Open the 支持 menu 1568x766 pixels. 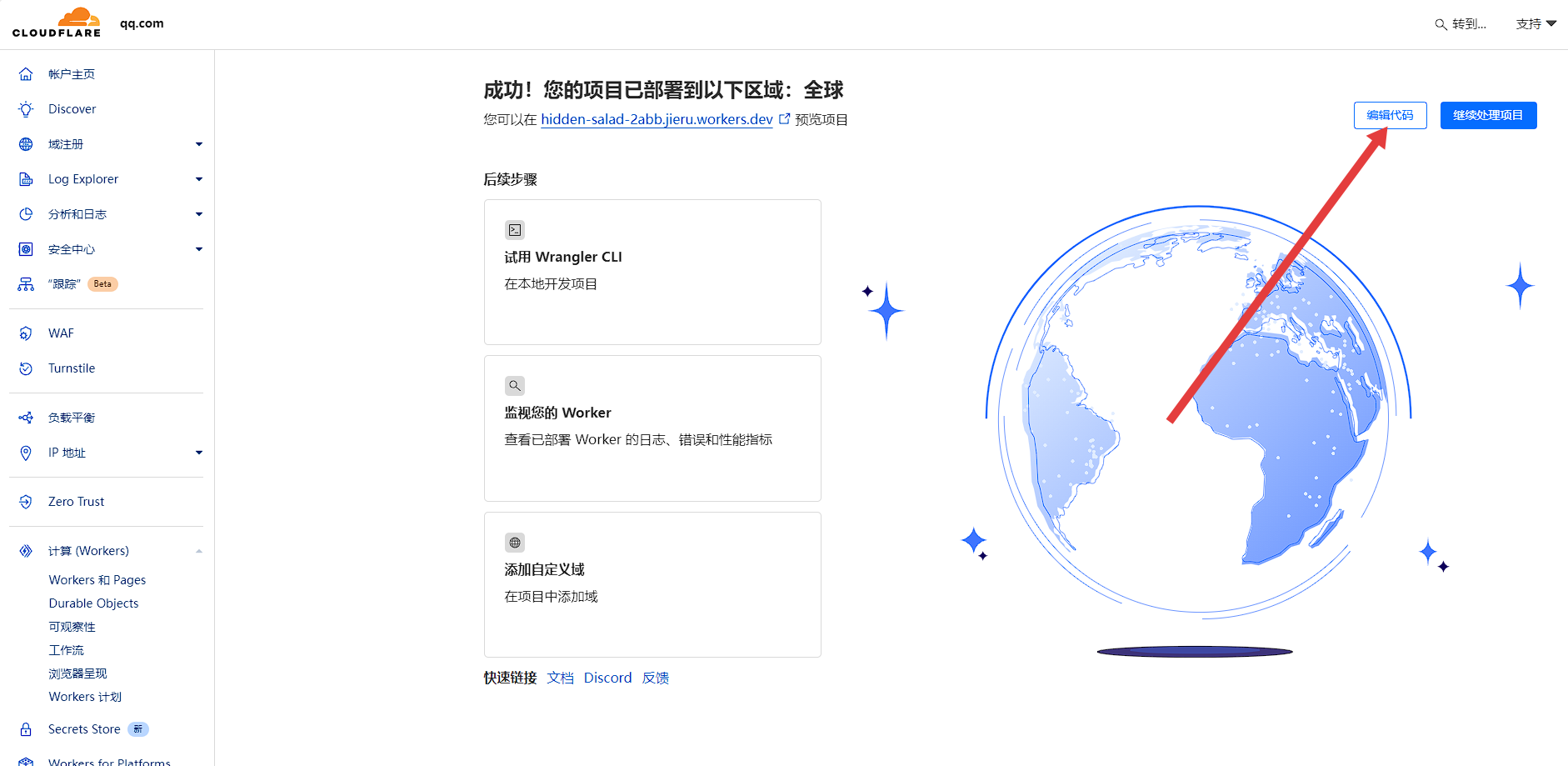click(x=1535, y=23)
